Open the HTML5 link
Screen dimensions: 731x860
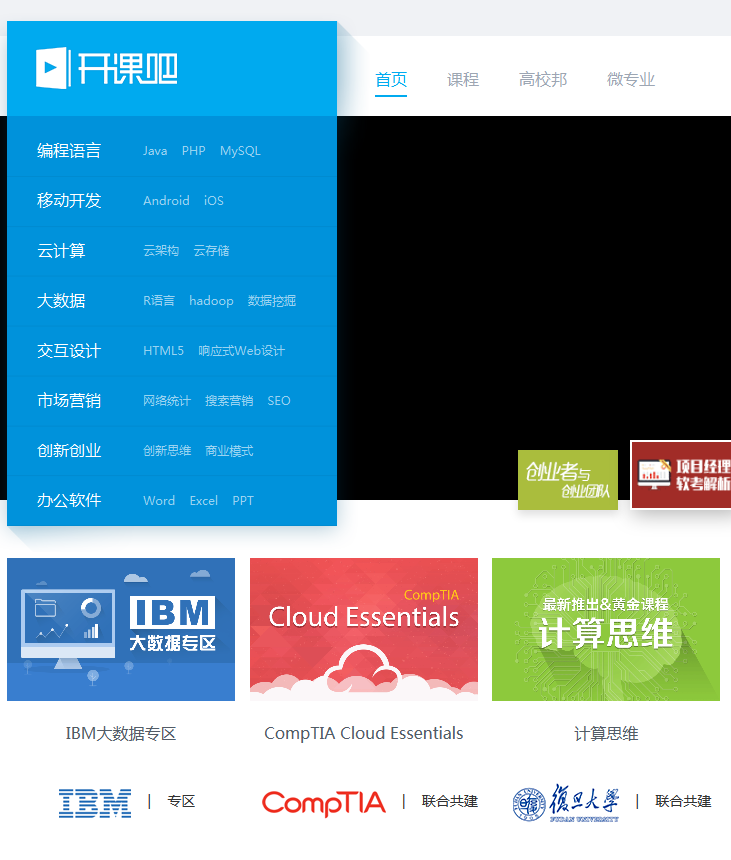click(x=163, y=350)
